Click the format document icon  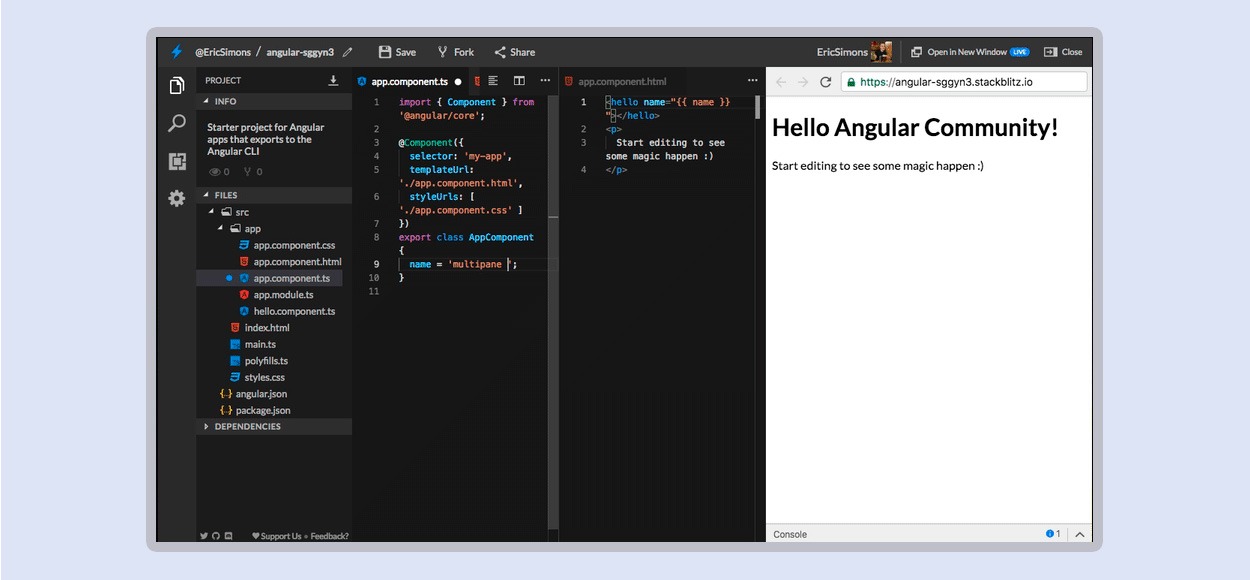[x=493, y=81]
